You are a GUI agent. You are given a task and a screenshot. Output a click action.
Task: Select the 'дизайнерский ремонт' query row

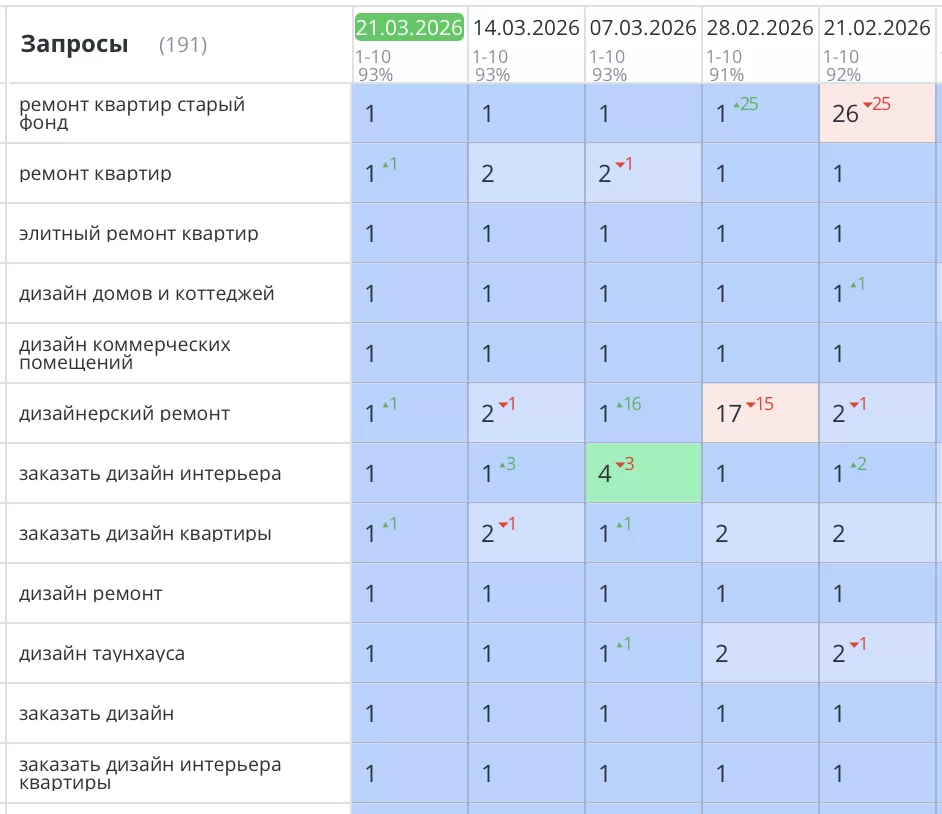point(124,414)
